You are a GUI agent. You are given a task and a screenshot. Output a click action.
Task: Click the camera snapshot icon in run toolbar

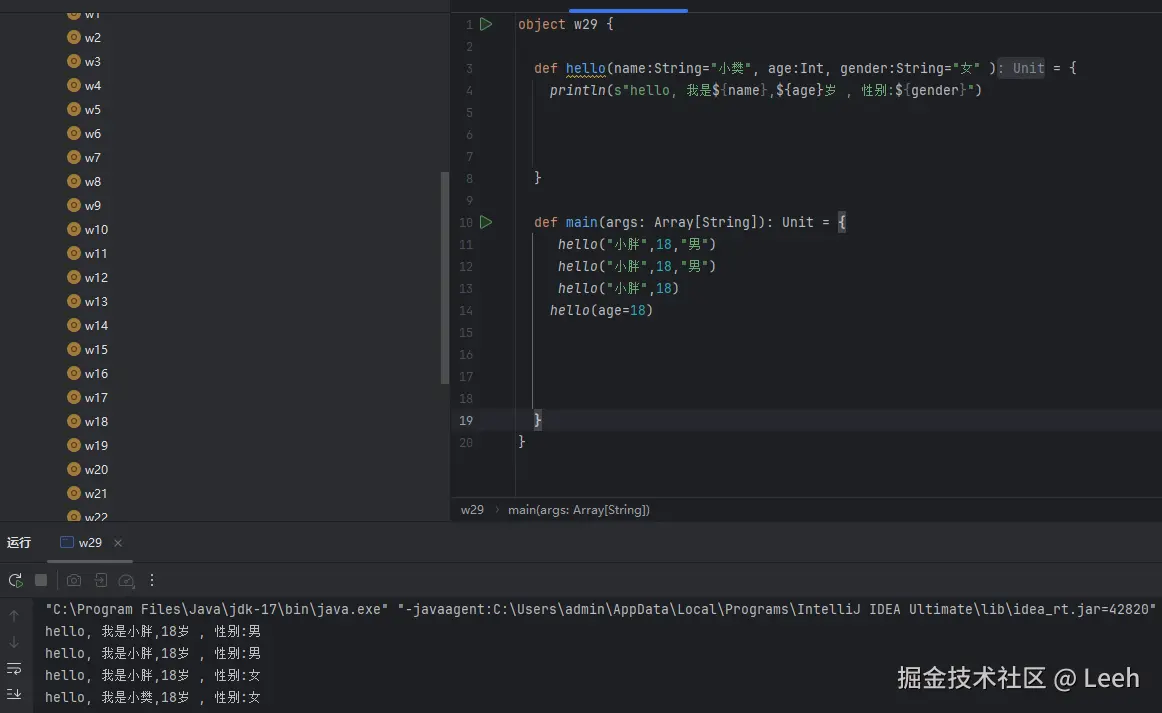click(73, 580)
